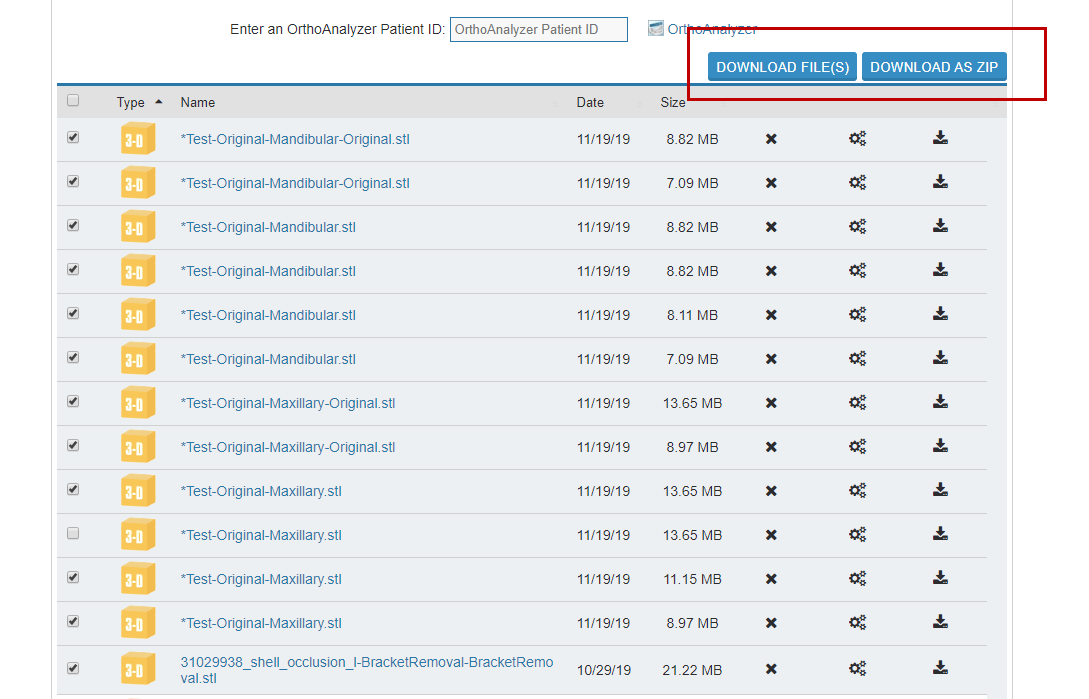The image size is (1089, 699).
Task: Open gears settings for 13.65 MB Maxillary-Original.stl
Action: pos(858,402)
